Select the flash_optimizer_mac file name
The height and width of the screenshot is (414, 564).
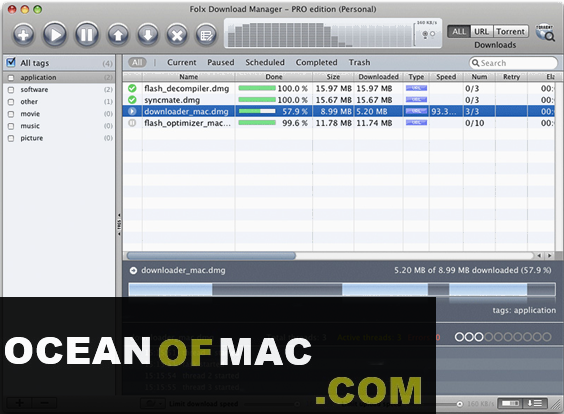pos(187,123)
